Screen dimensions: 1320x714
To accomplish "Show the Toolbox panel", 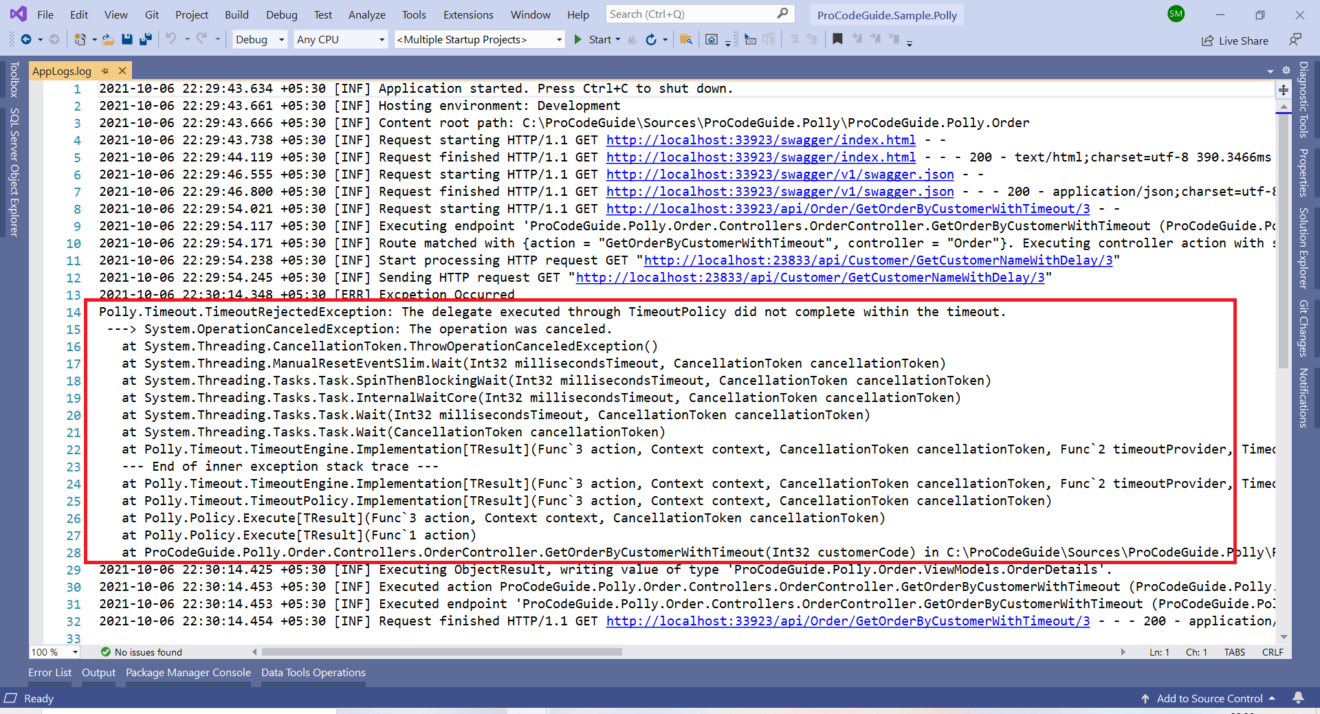I will click(x=12, y=78).
